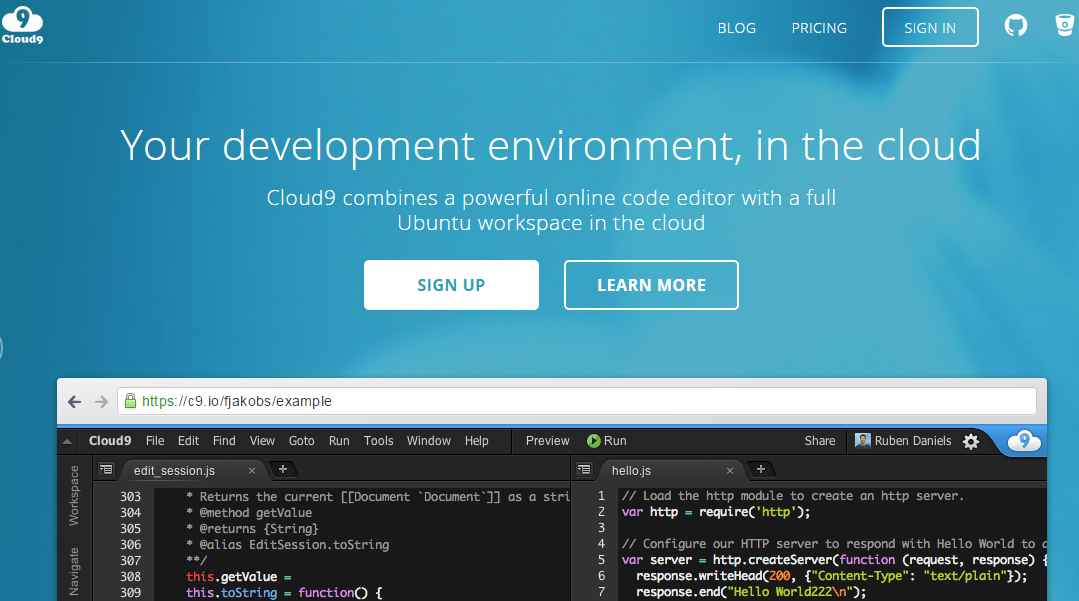Click the Preview button
The image size is (1079, 601).
pyautogui.click(x=547, y=441)
